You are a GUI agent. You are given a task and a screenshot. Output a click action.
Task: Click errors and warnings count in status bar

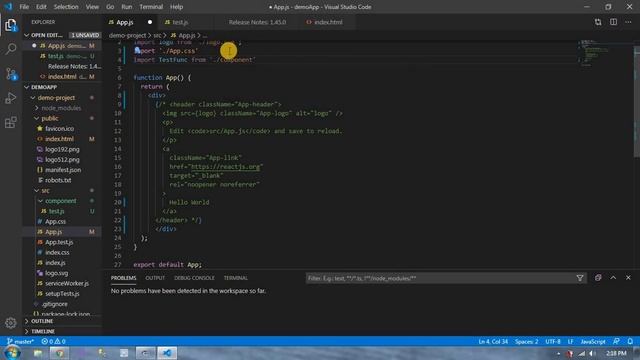(x=53, y=341)
